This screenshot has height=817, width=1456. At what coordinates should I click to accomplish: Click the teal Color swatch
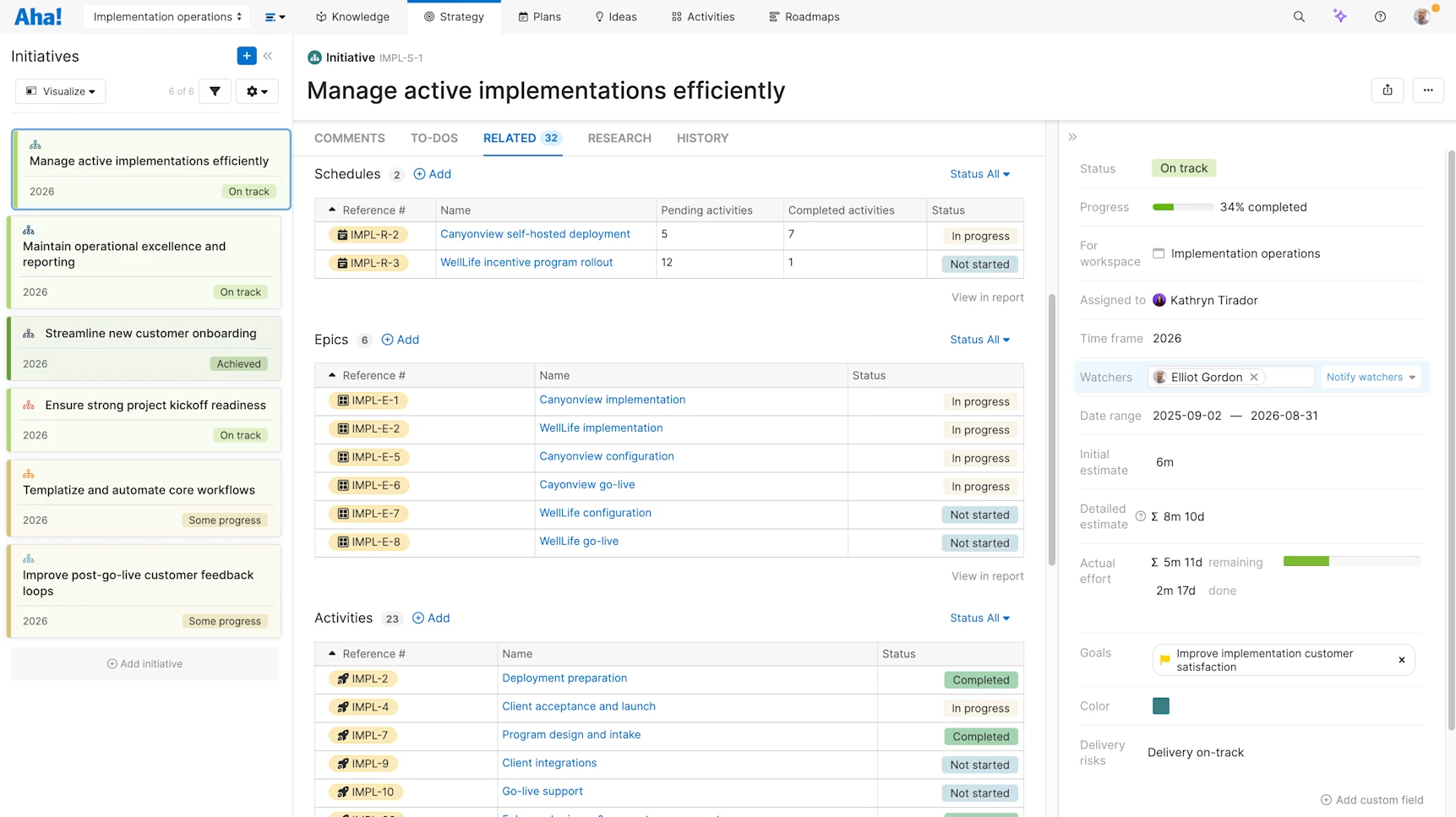coord(1161,706)
